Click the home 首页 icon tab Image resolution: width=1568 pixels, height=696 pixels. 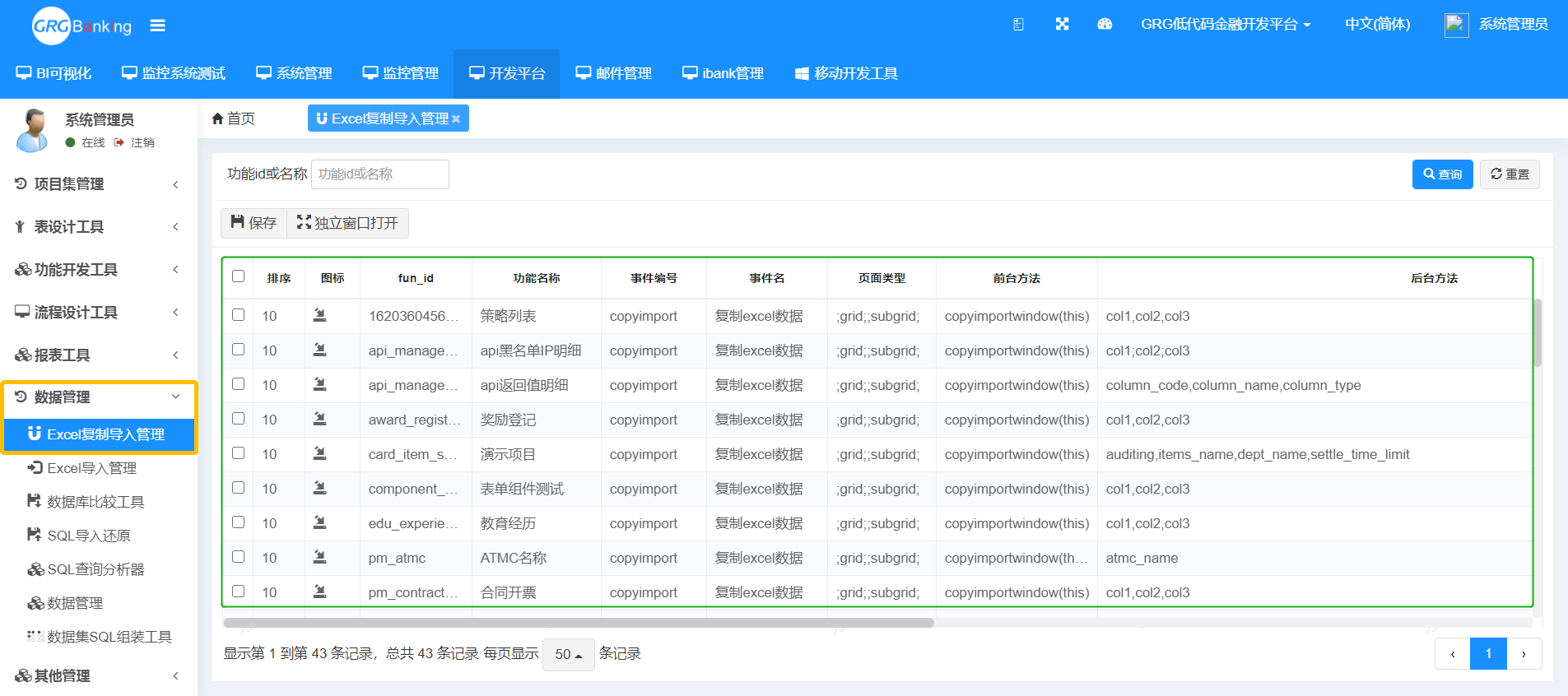click(233, 118)
